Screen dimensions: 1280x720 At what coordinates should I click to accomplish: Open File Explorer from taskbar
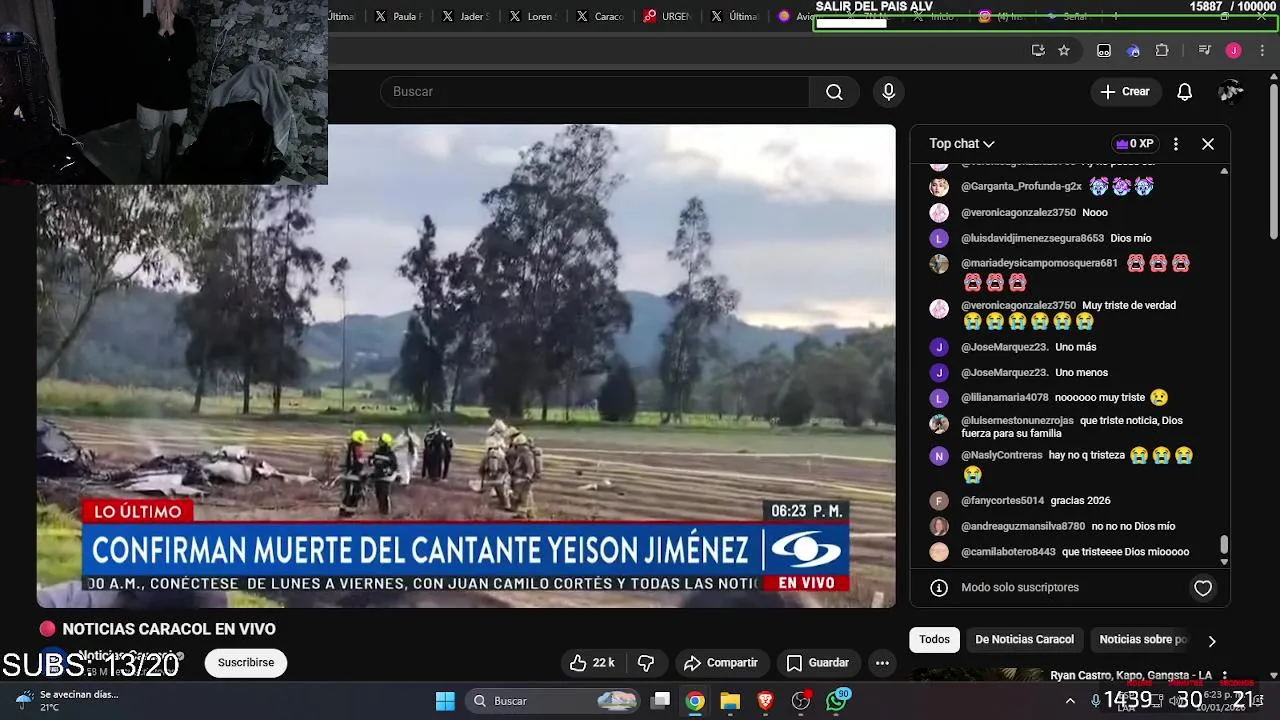tap(730, 701)
